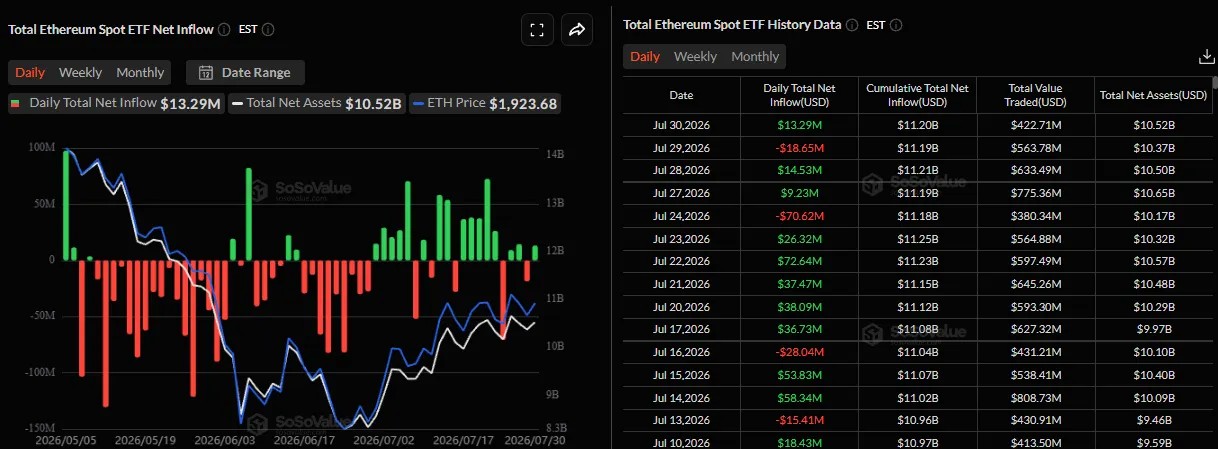Viewport: 1218px width, 449px height.
Task: Click Cumulative Total Net Inflow(USD) header
Action: tap(917, 95)
